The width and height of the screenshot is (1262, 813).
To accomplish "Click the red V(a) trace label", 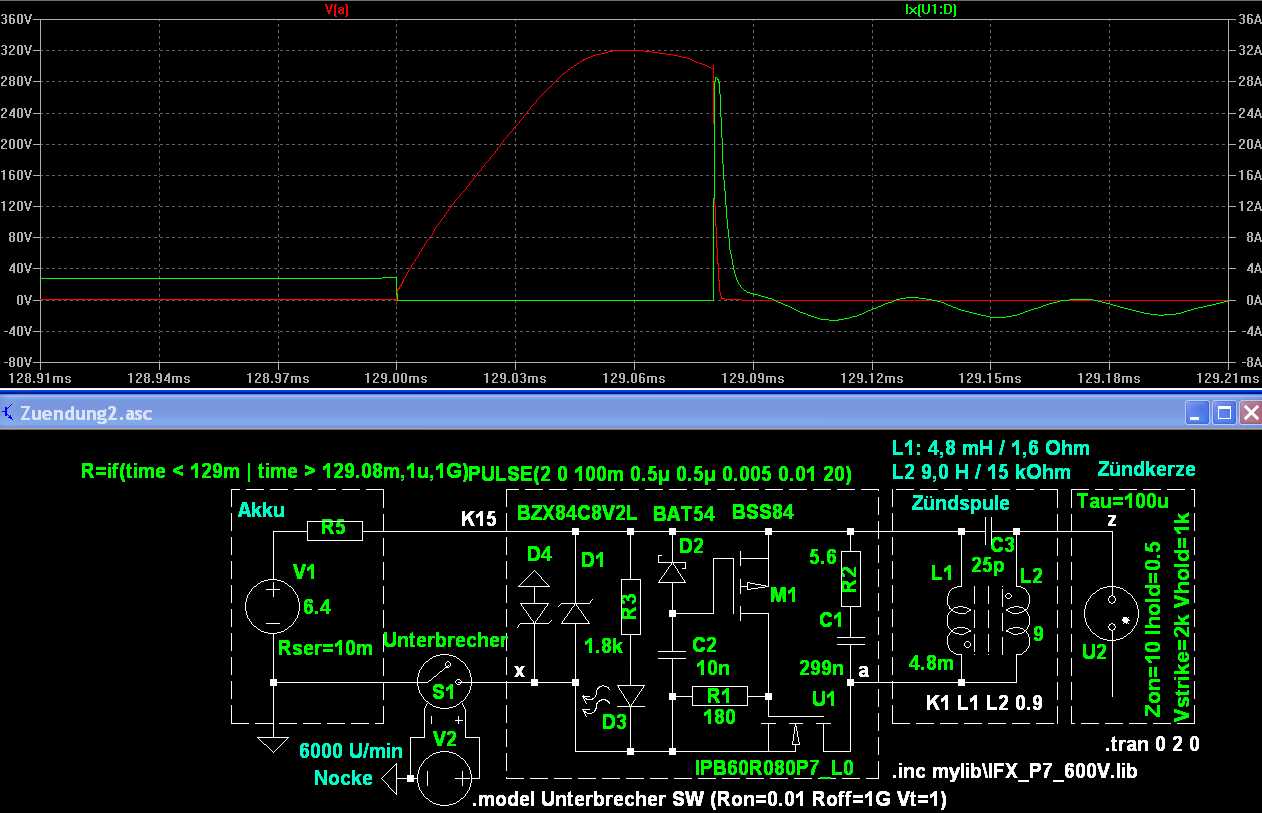I will [x=336, y=8].
